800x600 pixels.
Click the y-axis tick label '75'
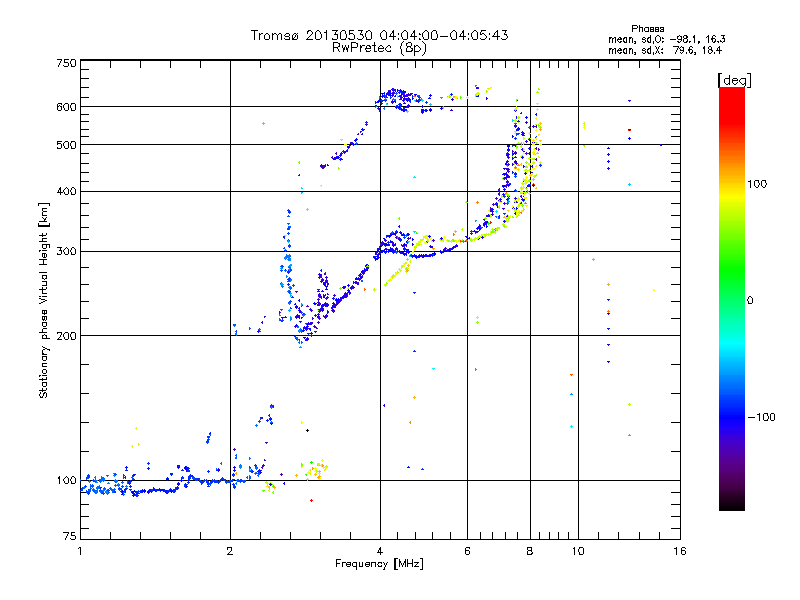[69, 536]
